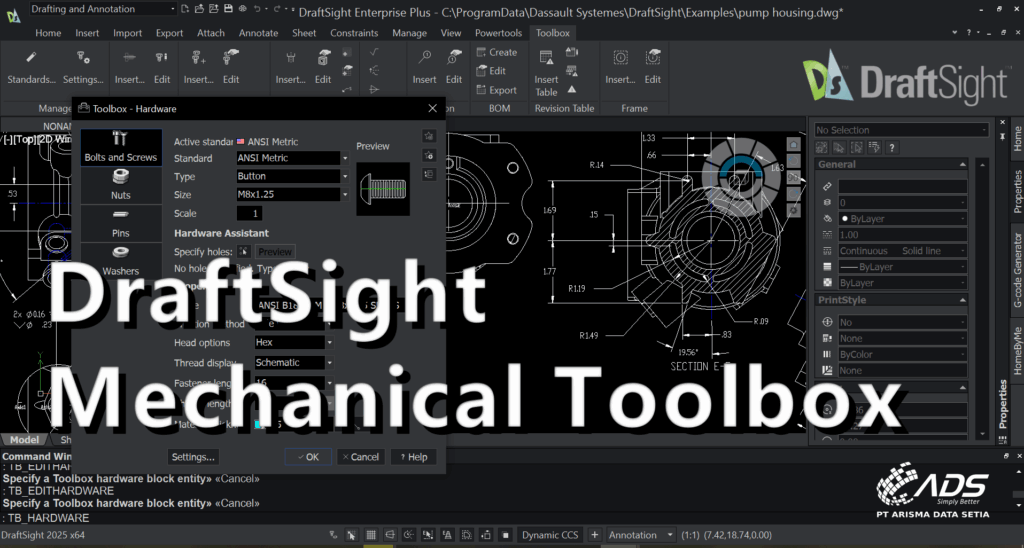The image size is (1024, 548).
Task: Open the Standard dropdown showing ANSI Metric
Action: [x=293, y=158]
